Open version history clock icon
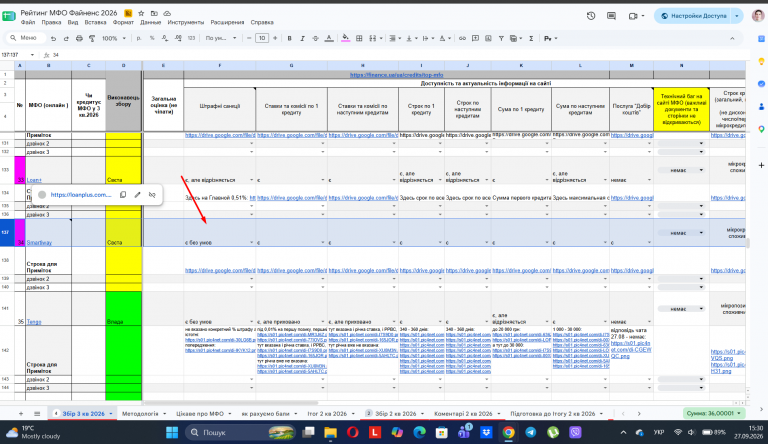 click(x=591, y=16)
